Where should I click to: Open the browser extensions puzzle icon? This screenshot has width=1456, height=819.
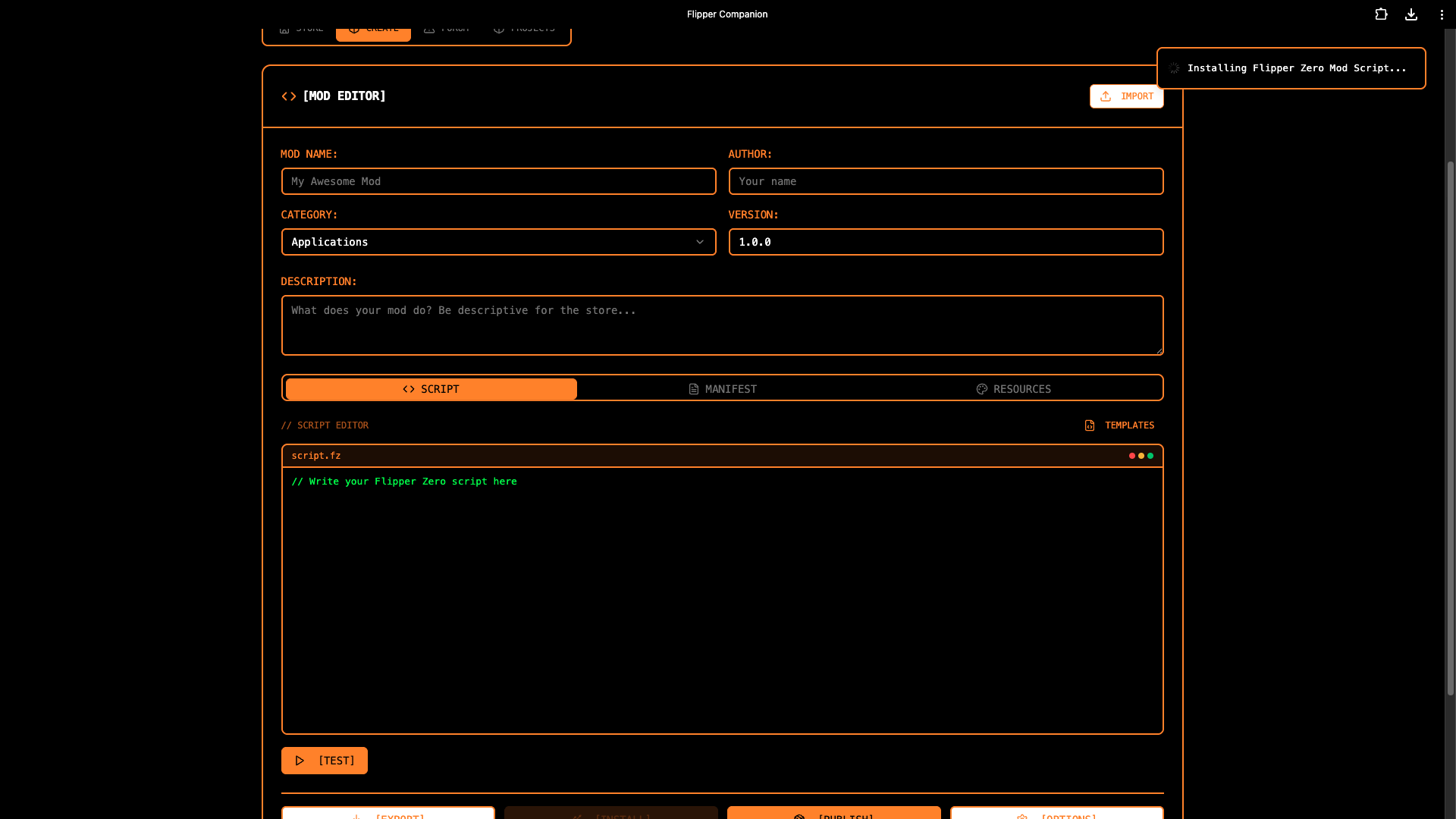(1381, 14)
